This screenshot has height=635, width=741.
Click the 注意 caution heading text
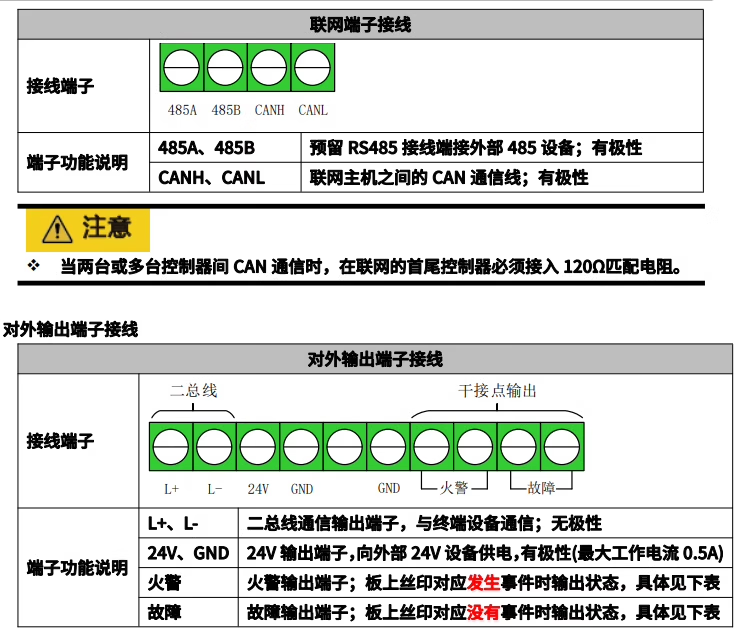[x=107, y=227]
